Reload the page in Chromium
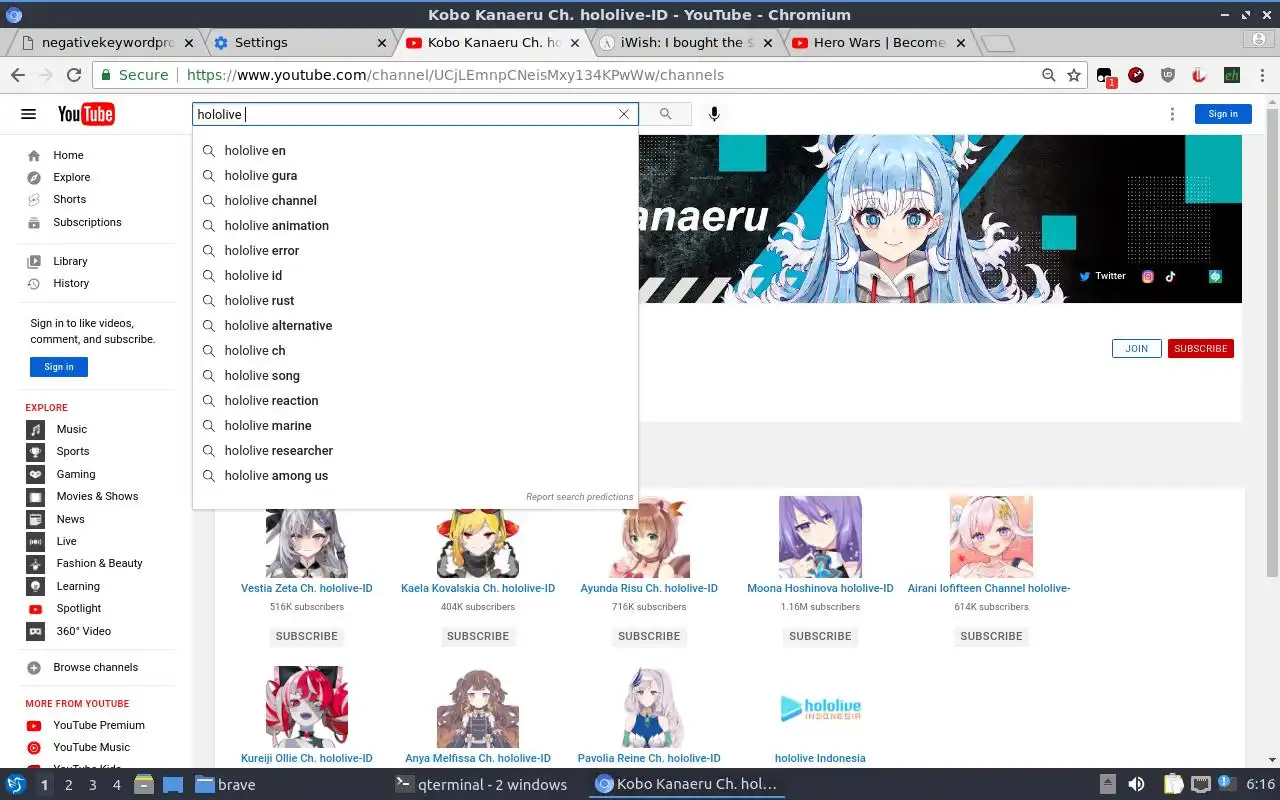 tap(74, 75)
